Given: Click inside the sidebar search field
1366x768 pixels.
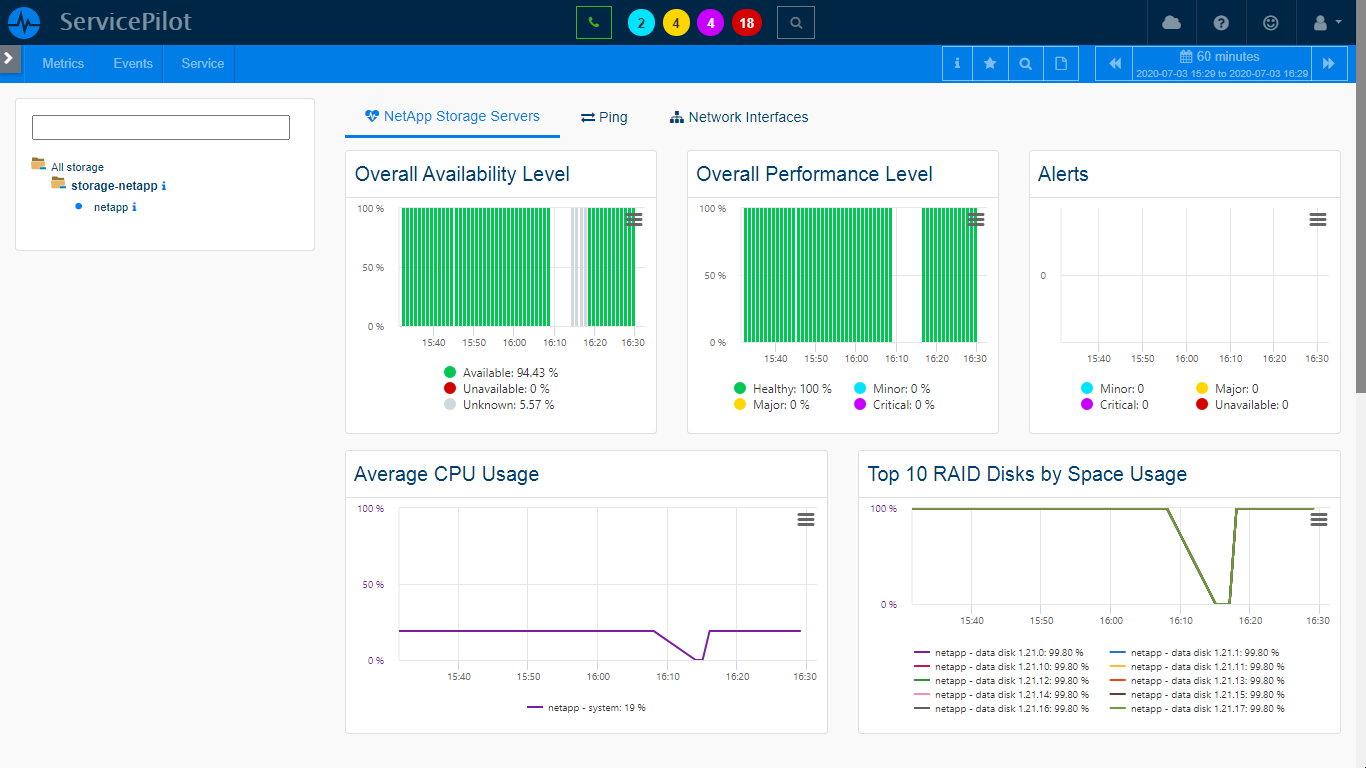Looking at the screenshot, I should point(160,127).
